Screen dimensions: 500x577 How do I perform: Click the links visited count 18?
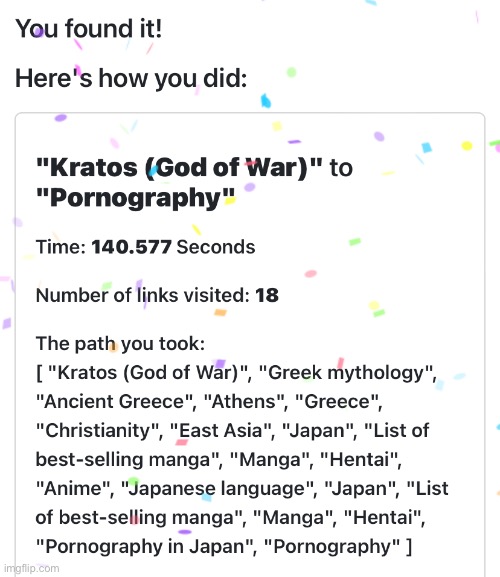(x=267, y=295)
